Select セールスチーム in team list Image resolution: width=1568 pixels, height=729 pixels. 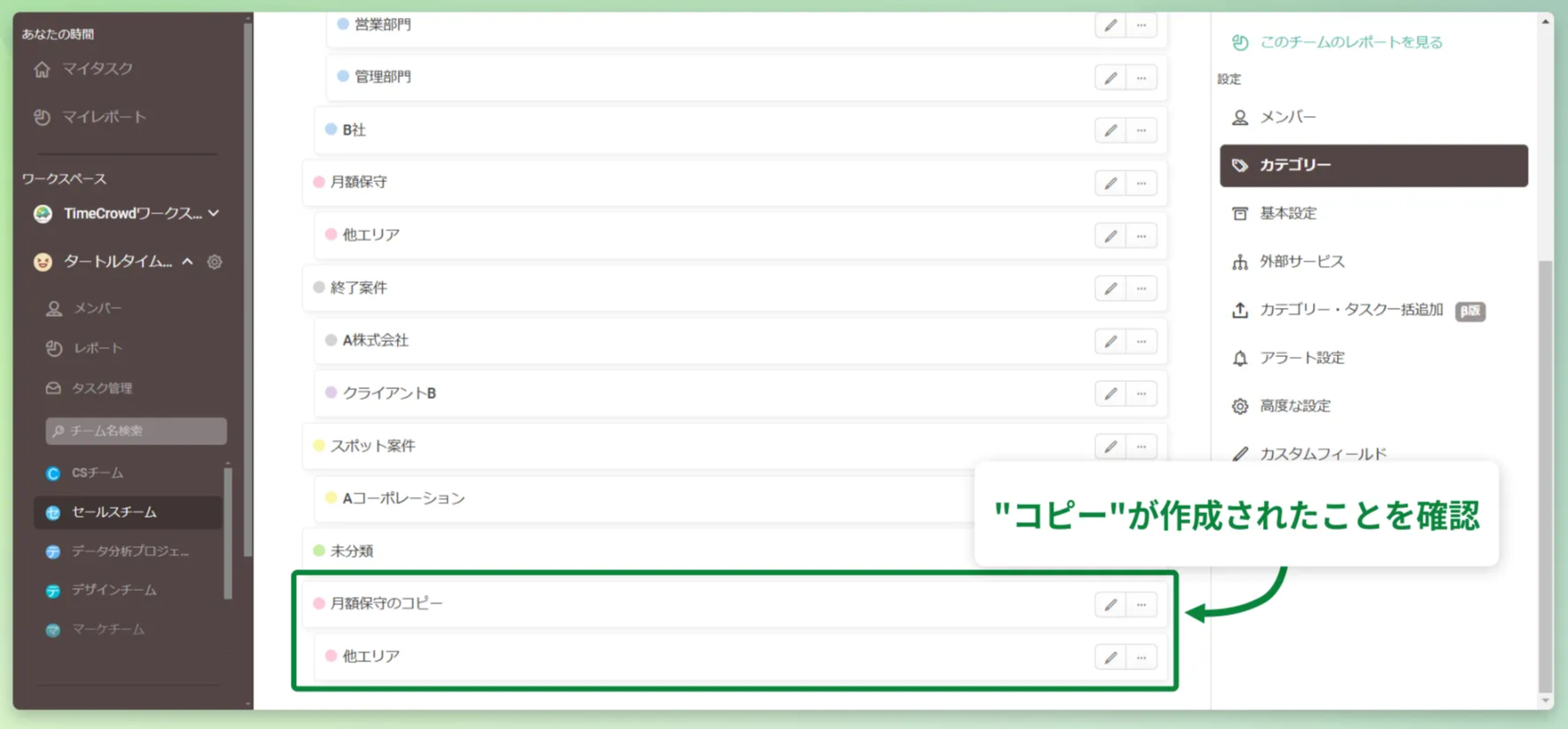(114, 512)
